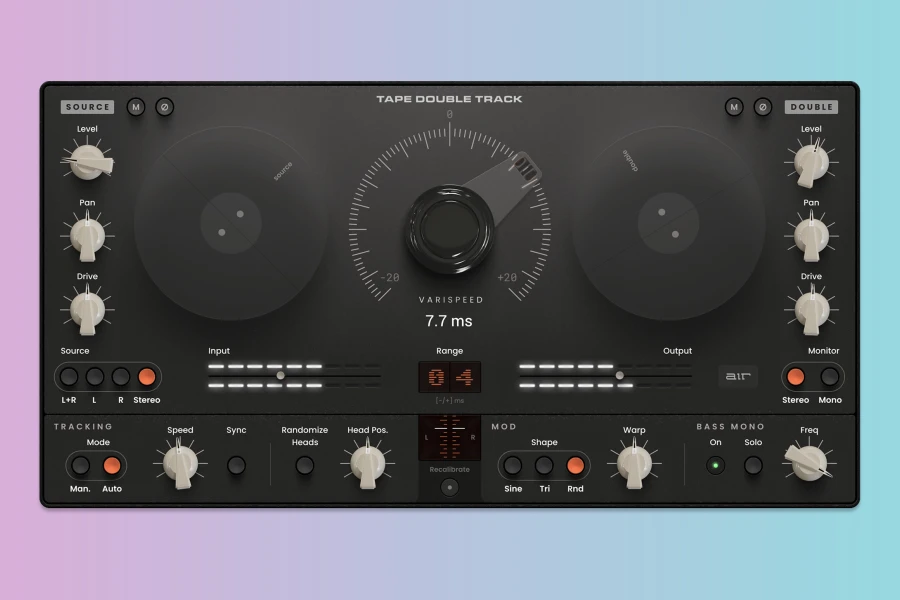This screenshot has height=600, width=900.
Task: Toggle Bass Mono On switch
Action: click(715, 465)
